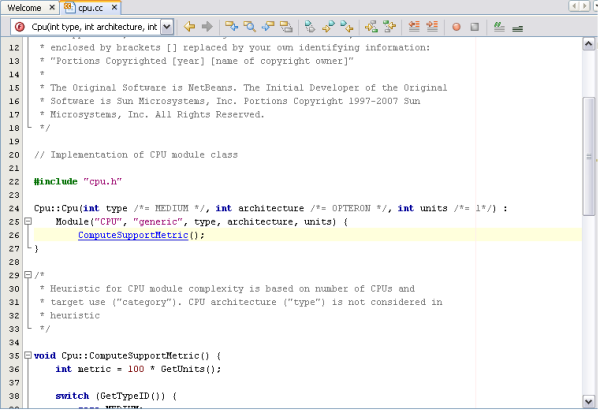This screenshot has height=413, width=600.
Task: Click the word NetBeans in line 15 comment
Action: pyautogui.click(x=210, y=88)
